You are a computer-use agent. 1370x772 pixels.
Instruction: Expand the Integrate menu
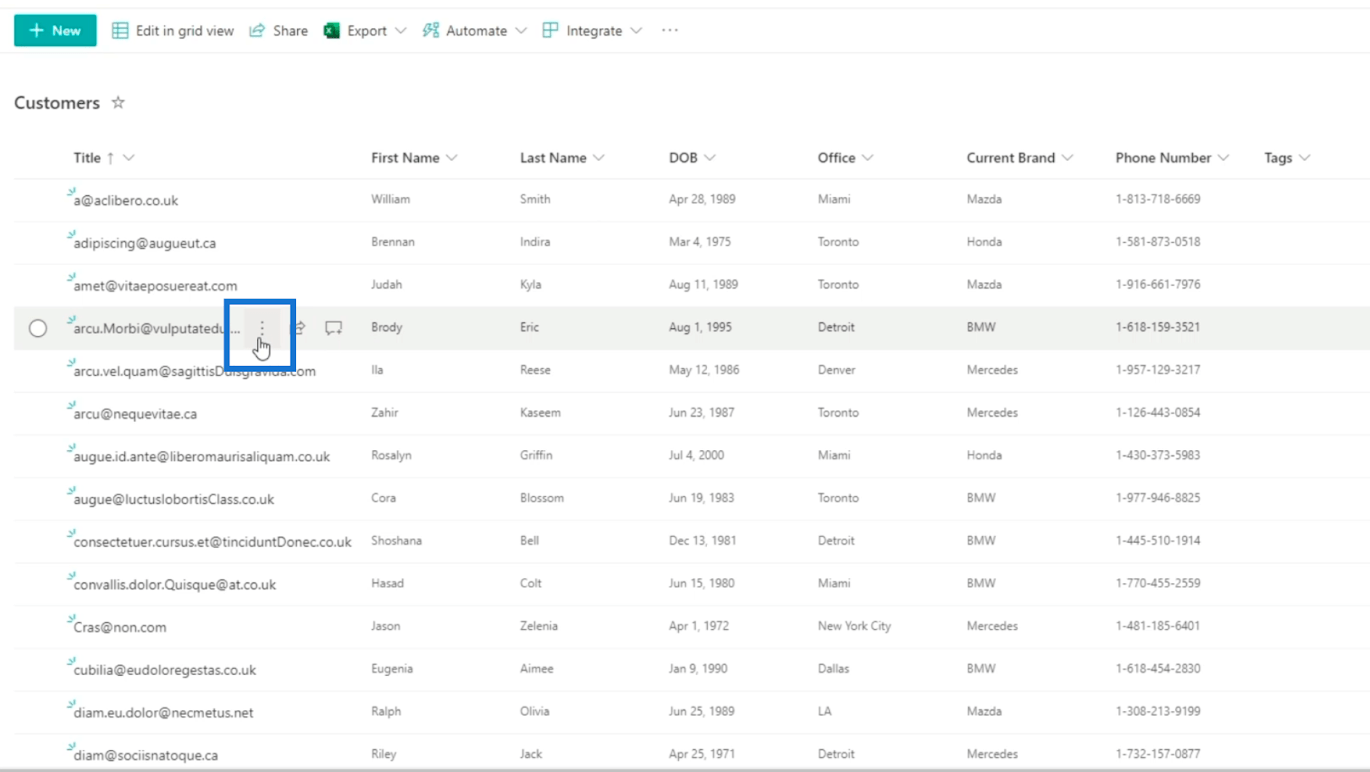tap(593, 31)
